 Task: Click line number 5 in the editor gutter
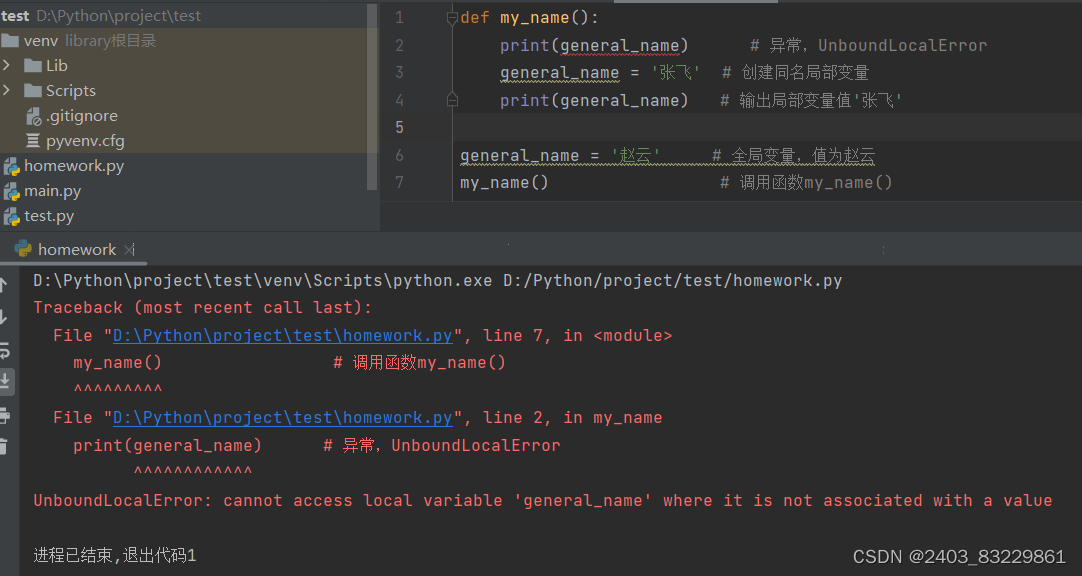(399, 127)
